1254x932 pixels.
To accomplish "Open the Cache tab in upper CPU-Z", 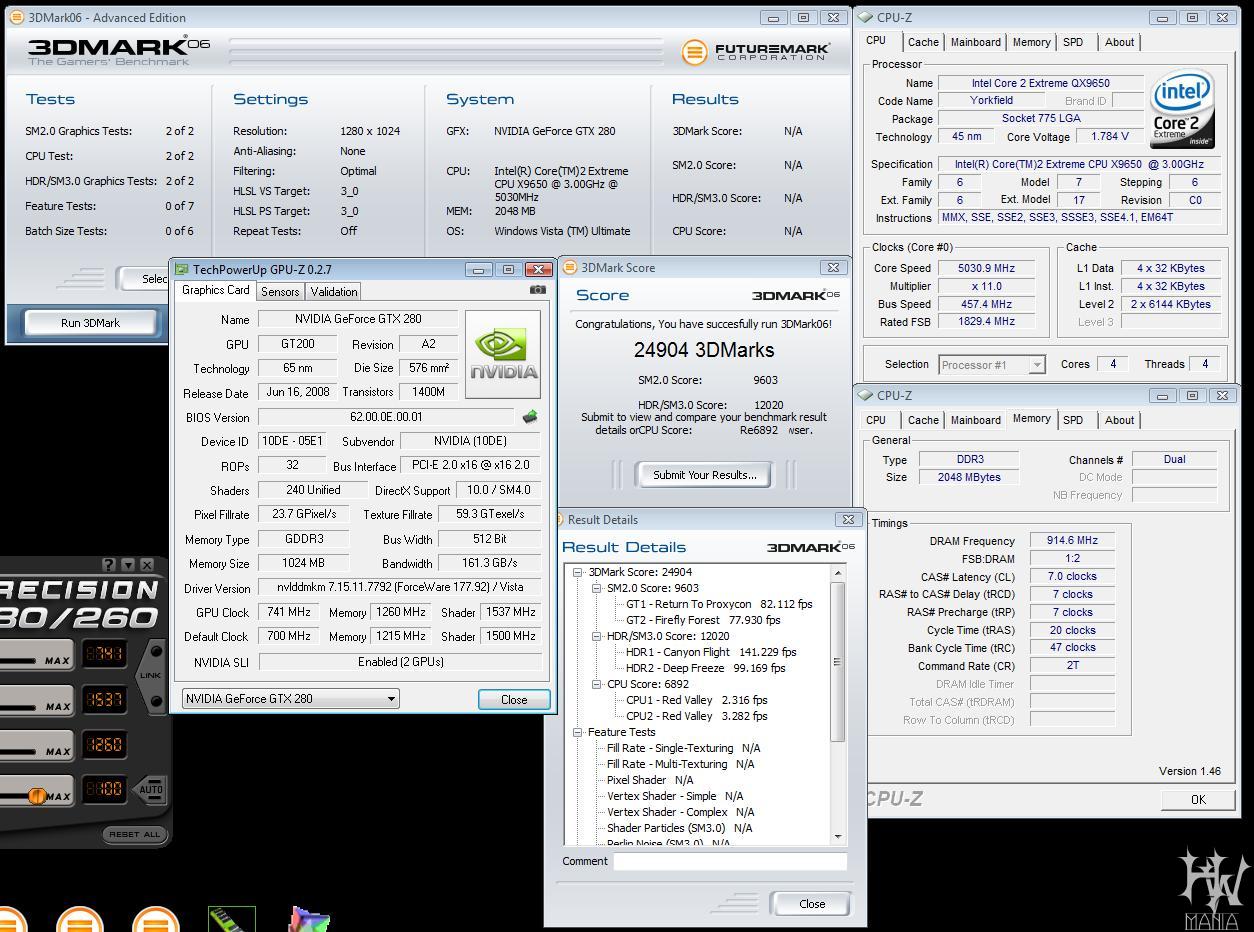I will click(x=923, y=42).
